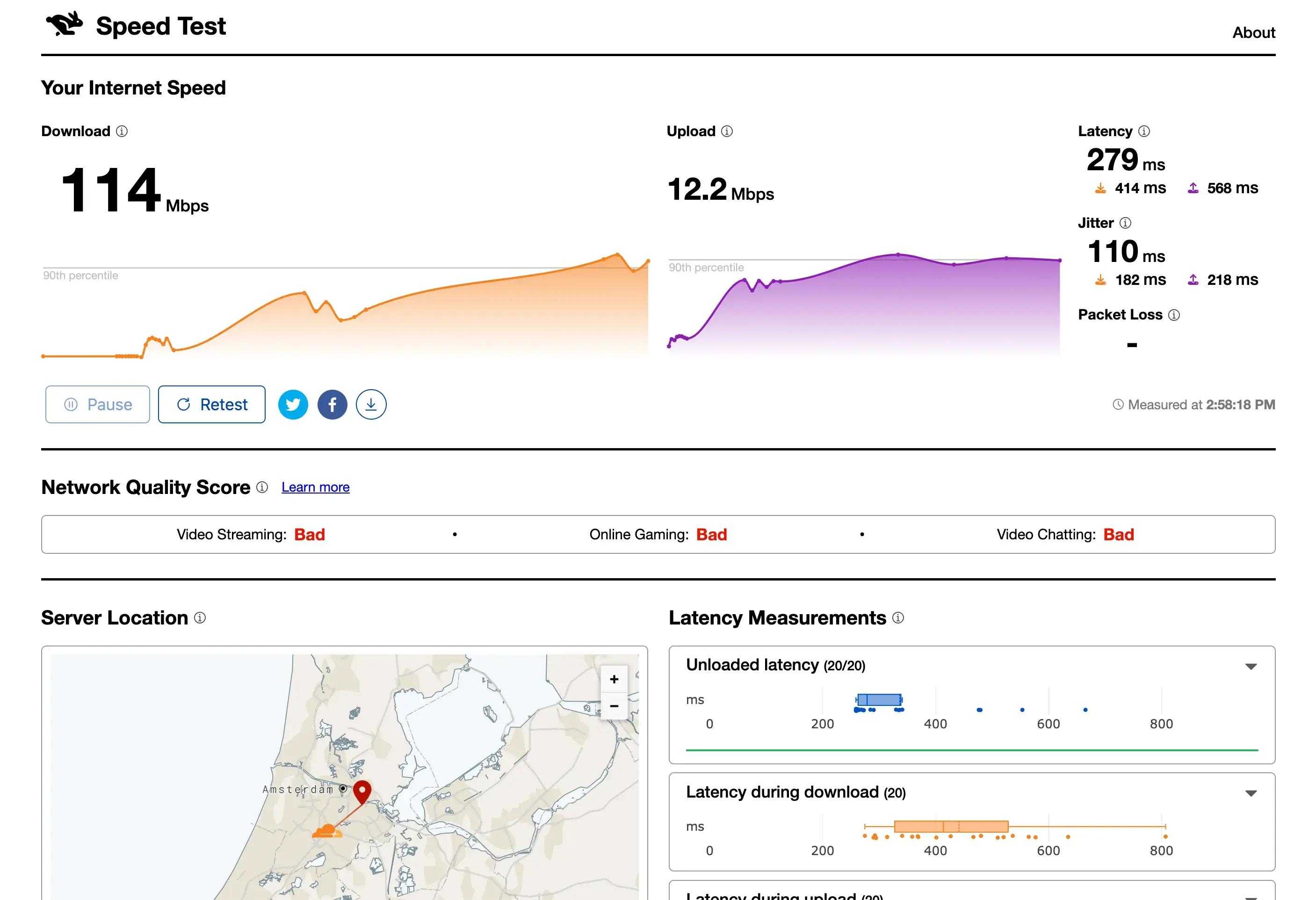Click the orange Cloudflare server marker
Image resolution: width=1316 pixels, height=900 pixels.
pos(327,831)
